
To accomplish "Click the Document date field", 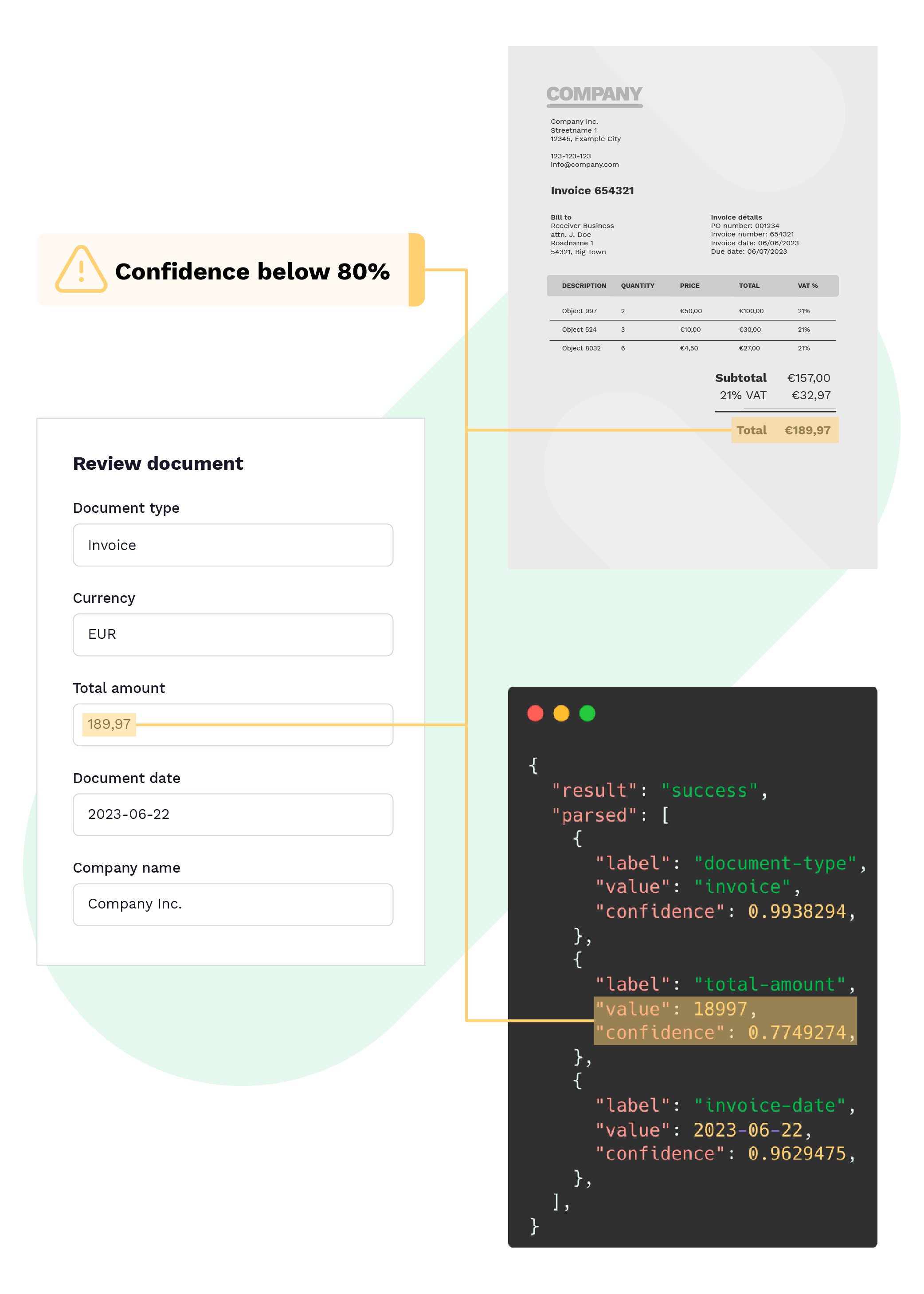I will click(x=233, y=814).
